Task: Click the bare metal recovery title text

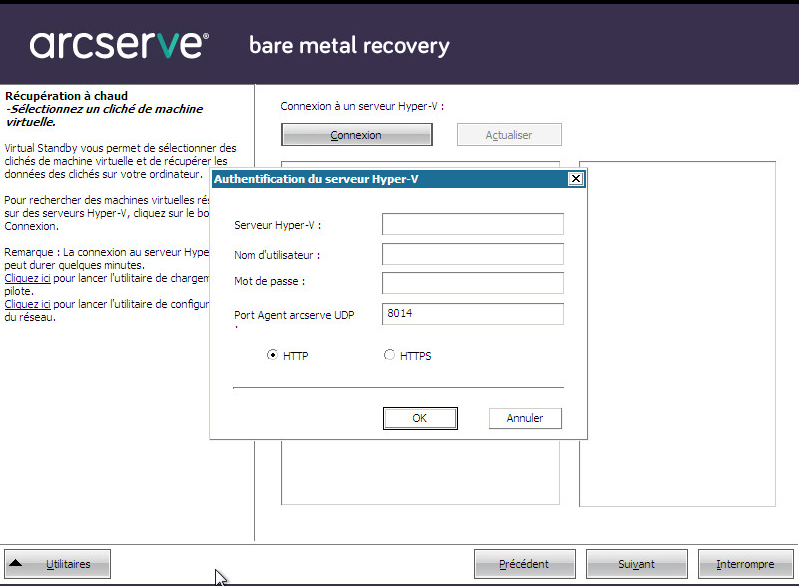Action: tap(350, 46)
